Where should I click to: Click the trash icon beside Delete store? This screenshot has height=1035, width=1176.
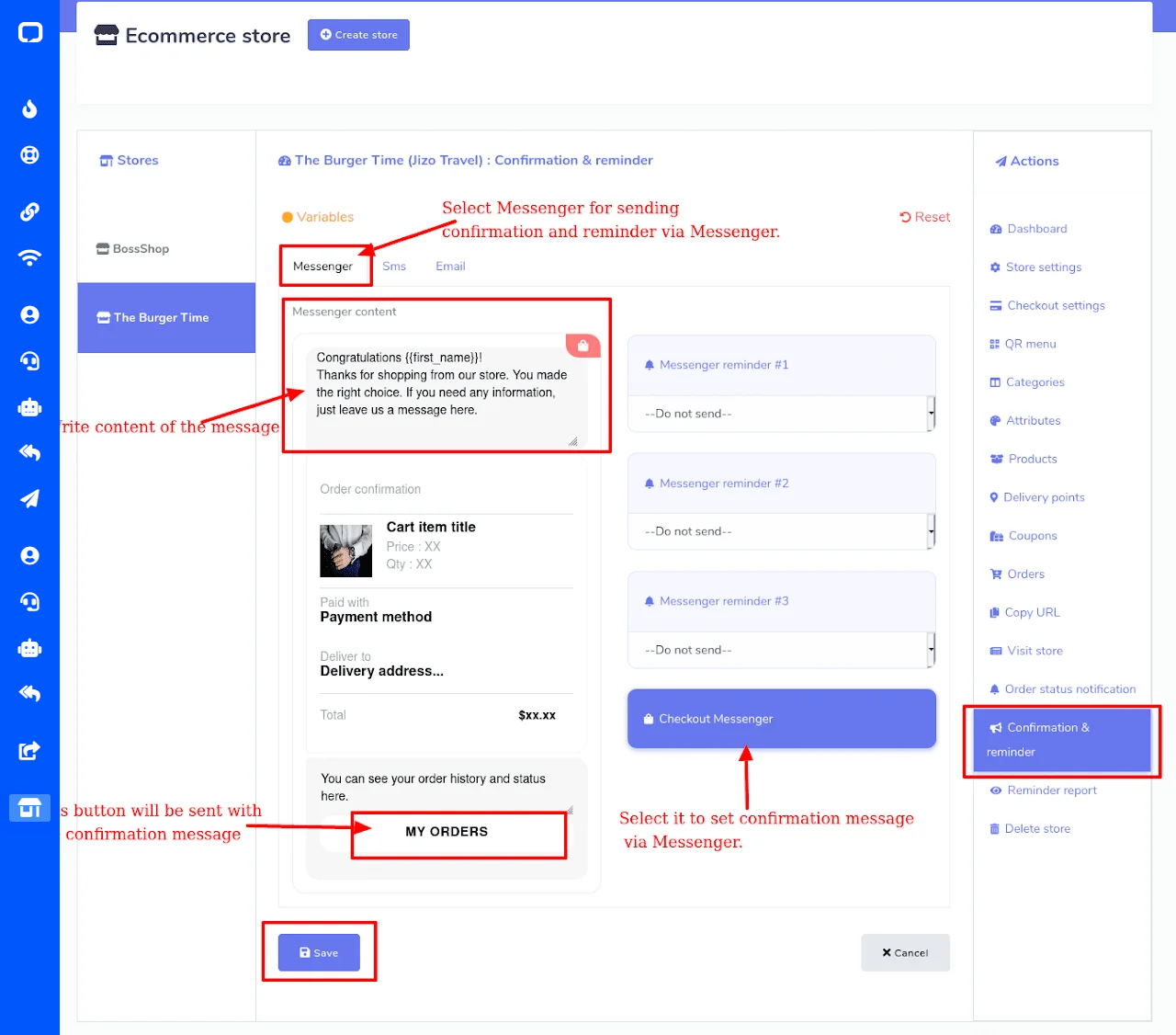tap(994, 829)
